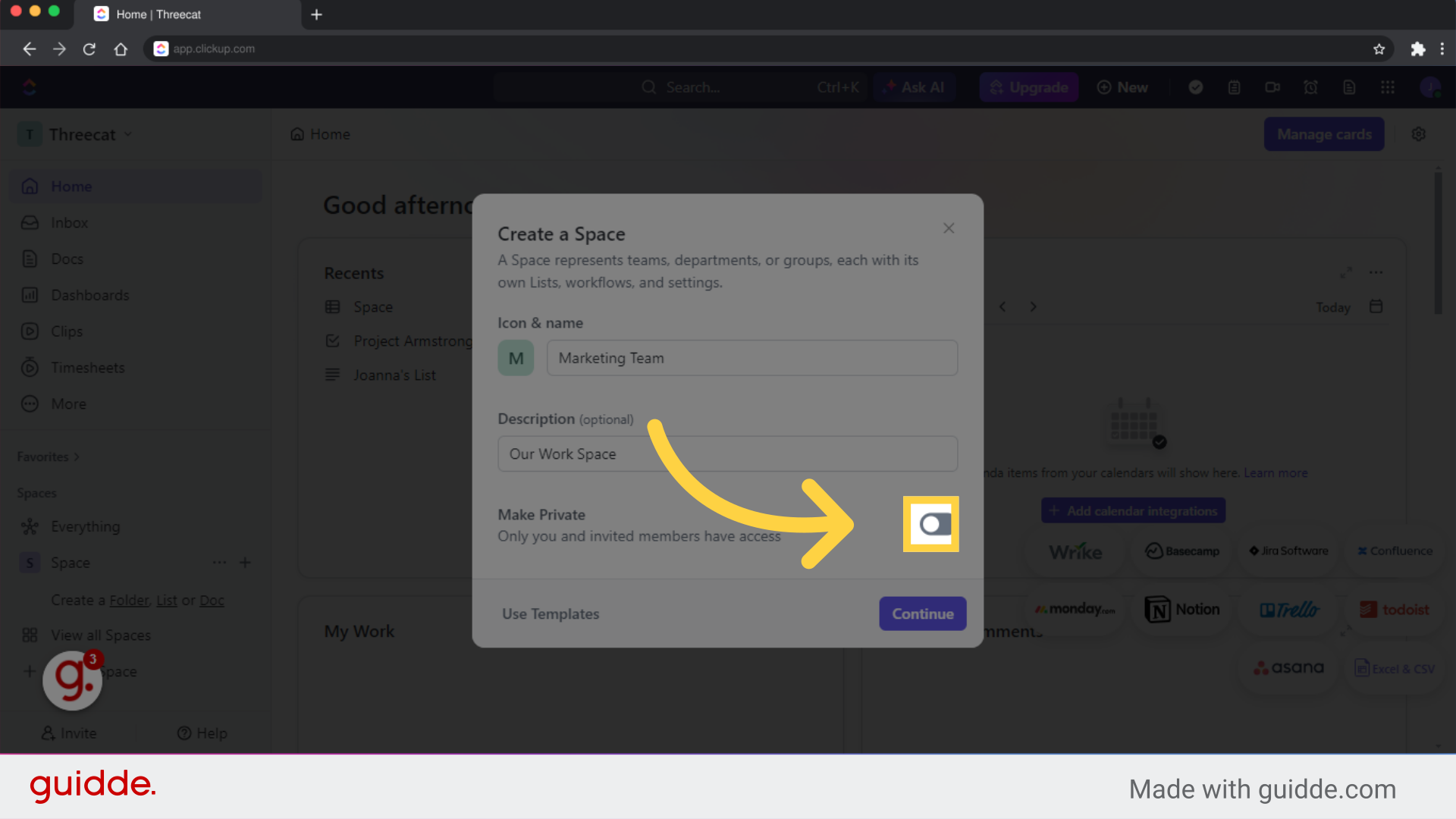The image size is (1456, 819).
Task: Open the Inbox from the sidebar
Action: coord(69,222)
